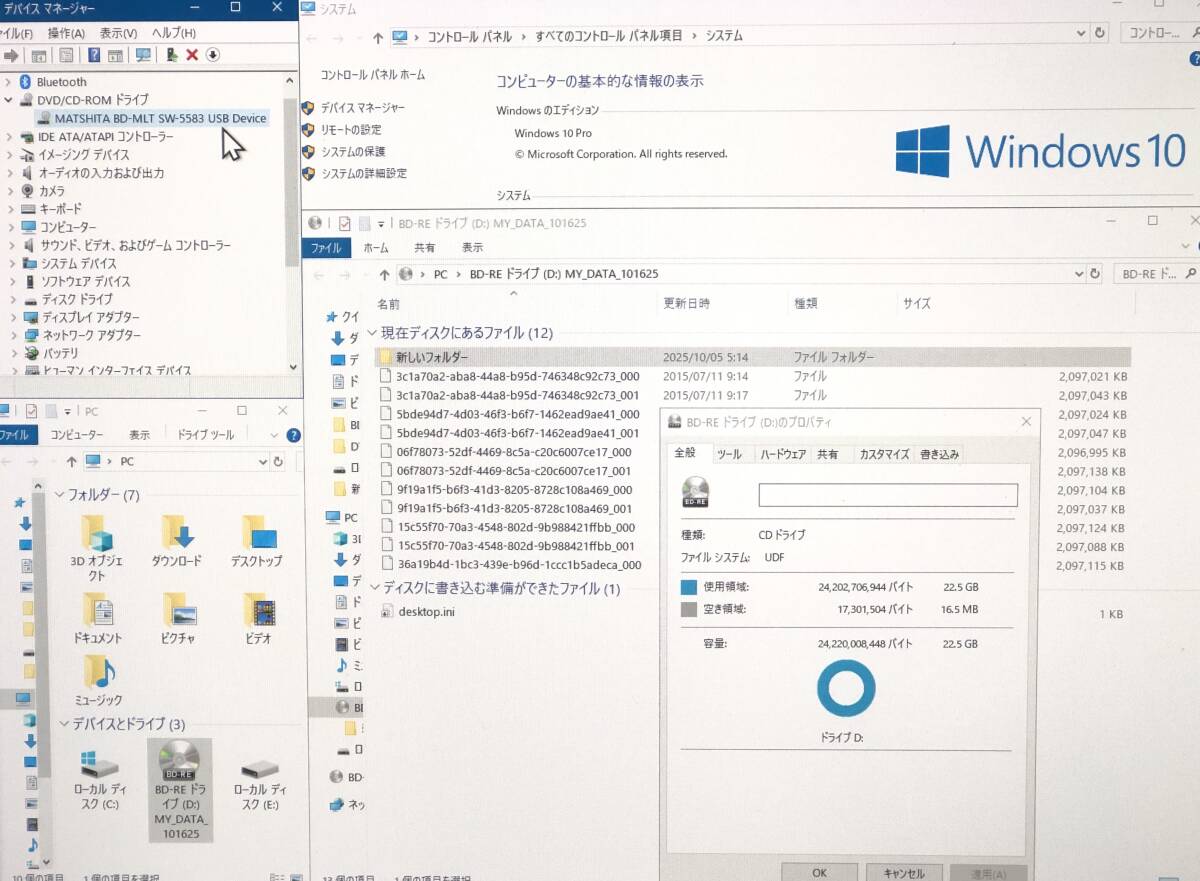Open デスクトップ folder in PC window
1200x881 pixels.
(257, 542)
